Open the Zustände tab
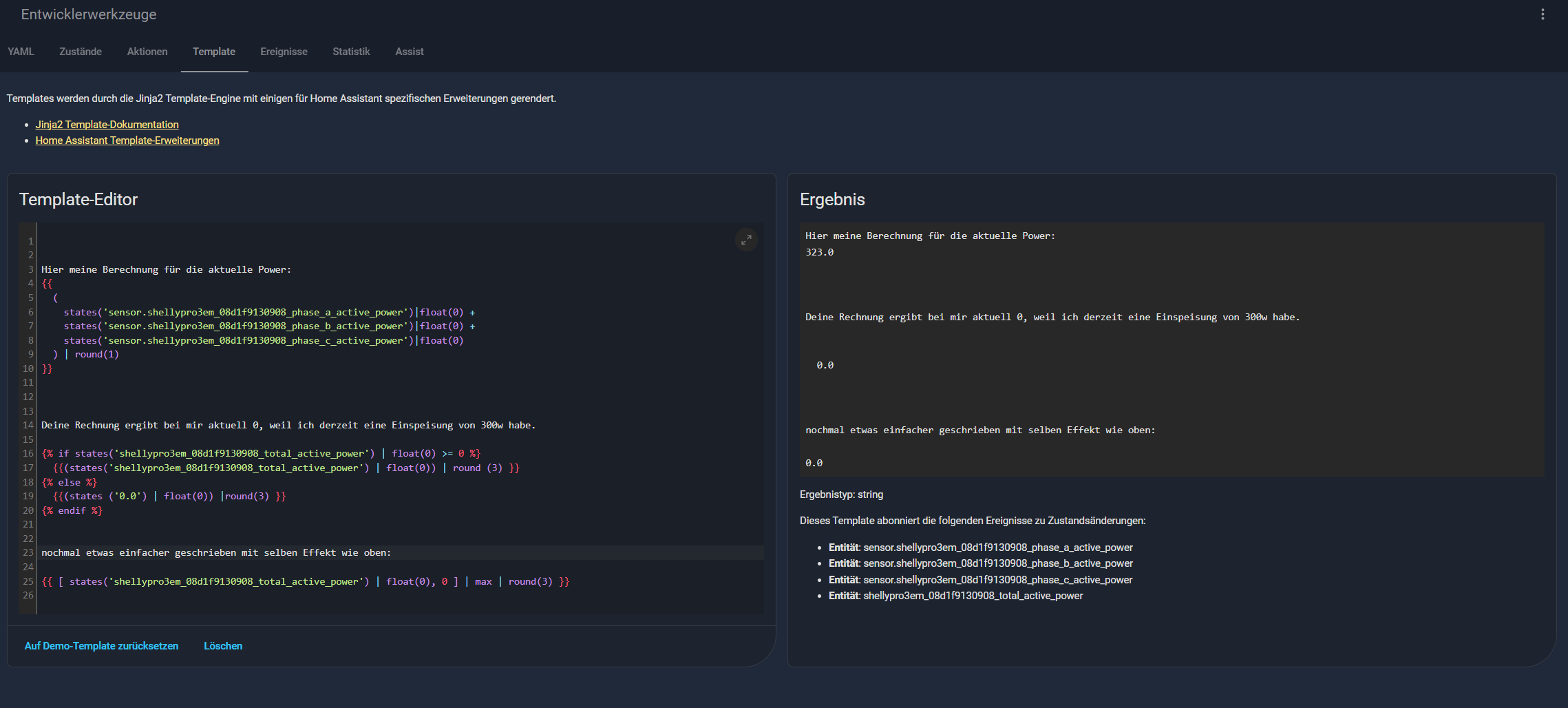Screen dimensions: 1568x708 (x=81, y=52)
